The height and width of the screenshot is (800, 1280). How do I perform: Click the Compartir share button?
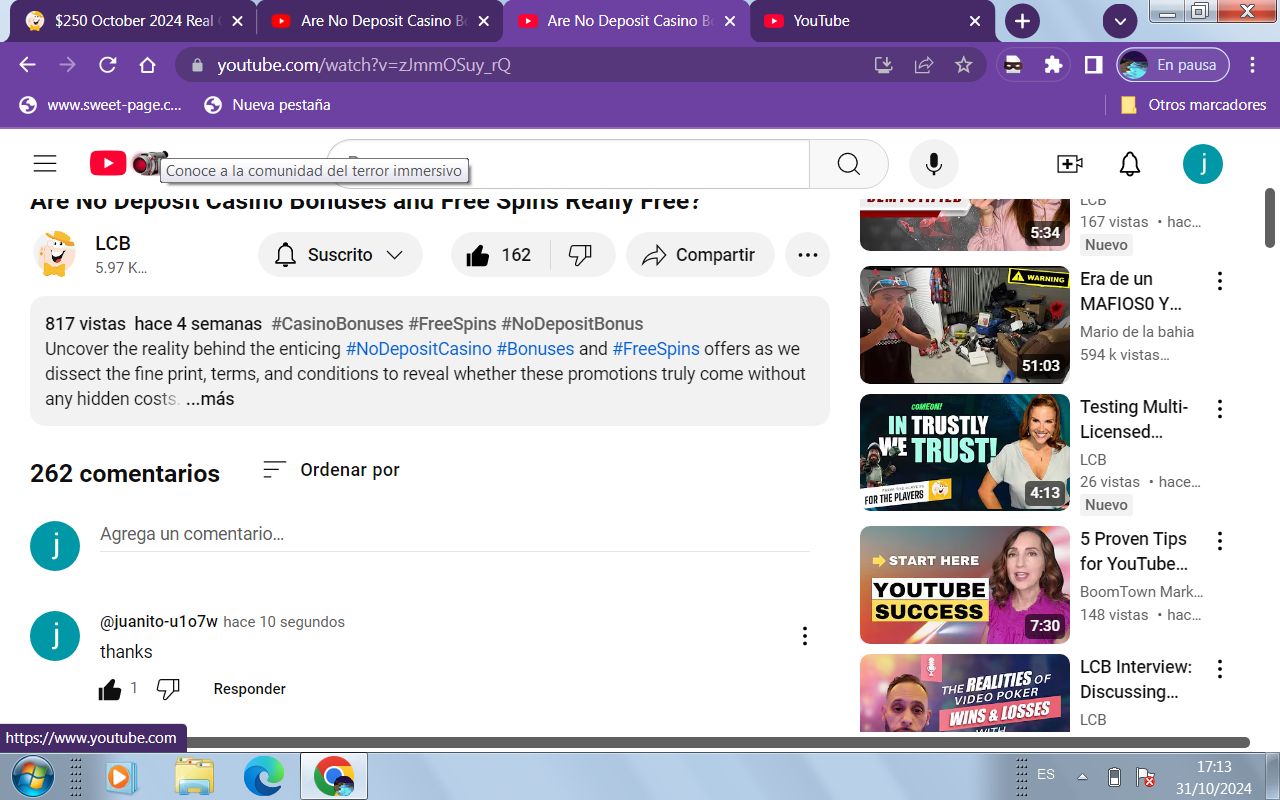pyautogui.click(x=700, y=255)
